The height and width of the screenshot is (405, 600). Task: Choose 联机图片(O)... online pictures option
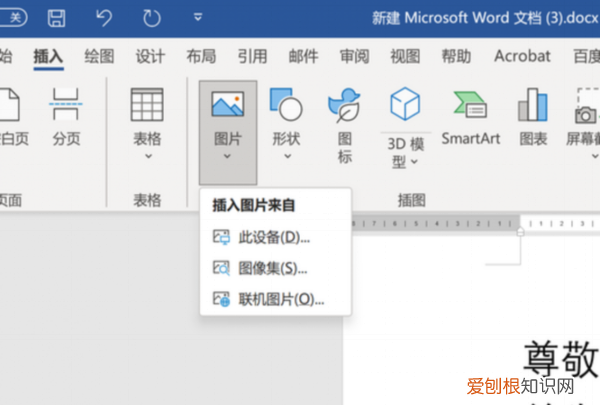tap(276, 299)
